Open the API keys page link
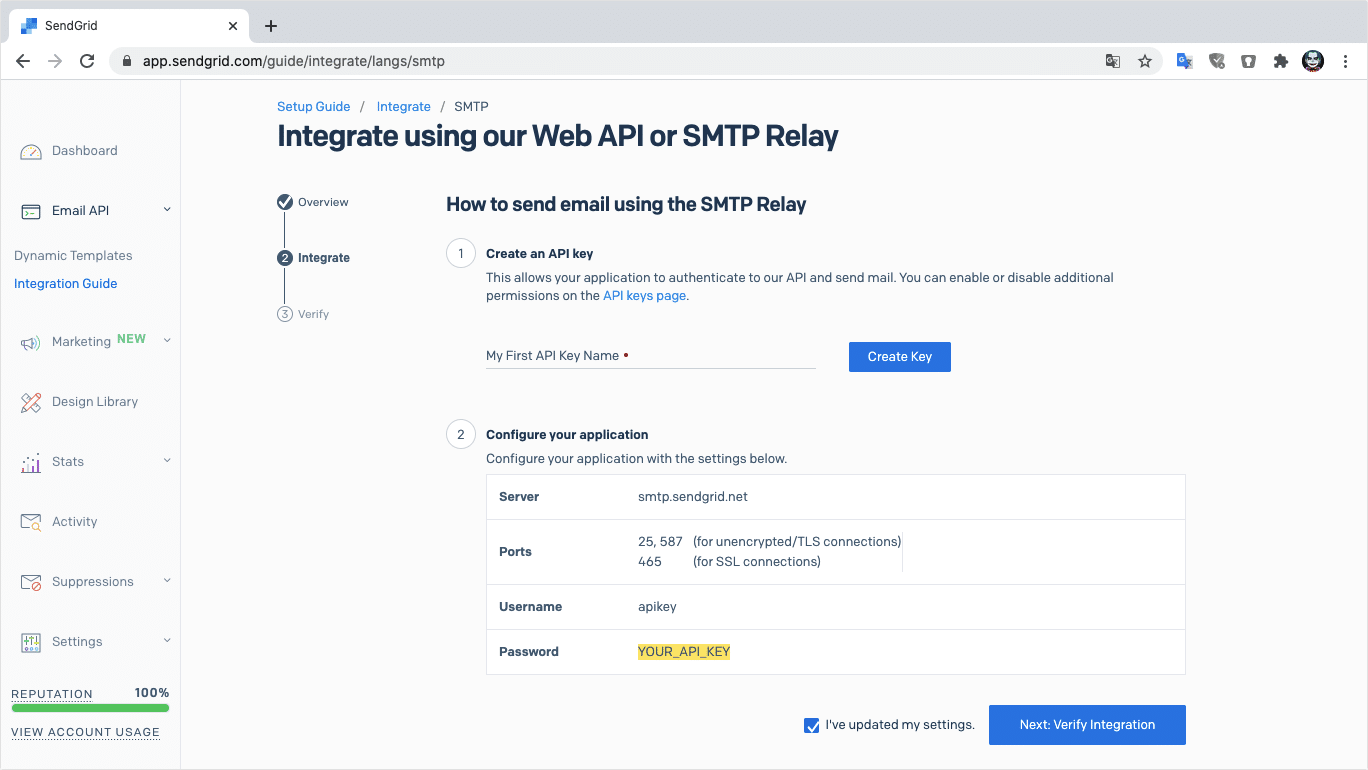 pos(645,296)
